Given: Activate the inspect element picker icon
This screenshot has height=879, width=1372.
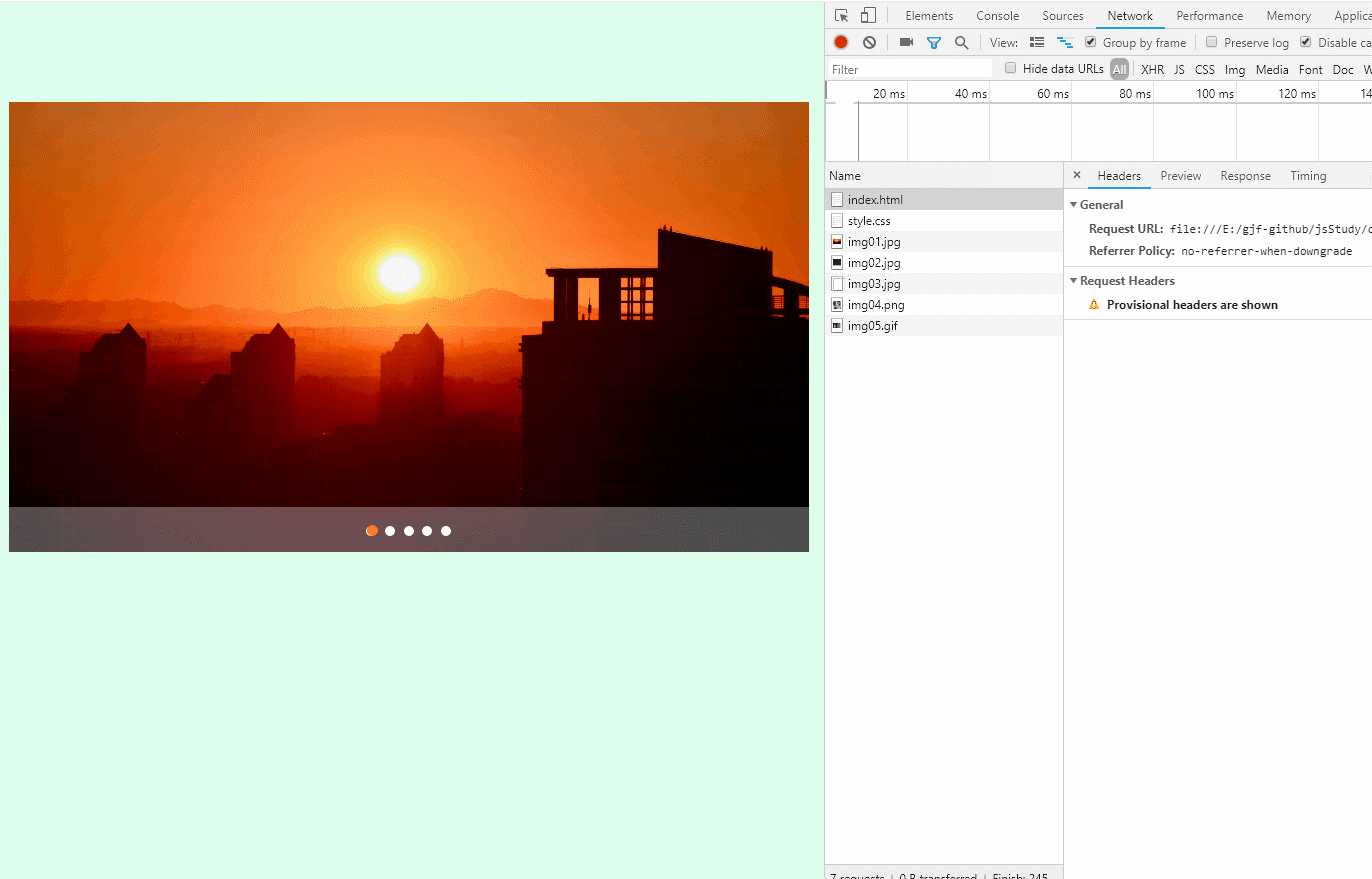Looking at the screenshot, I should (841, 15).
